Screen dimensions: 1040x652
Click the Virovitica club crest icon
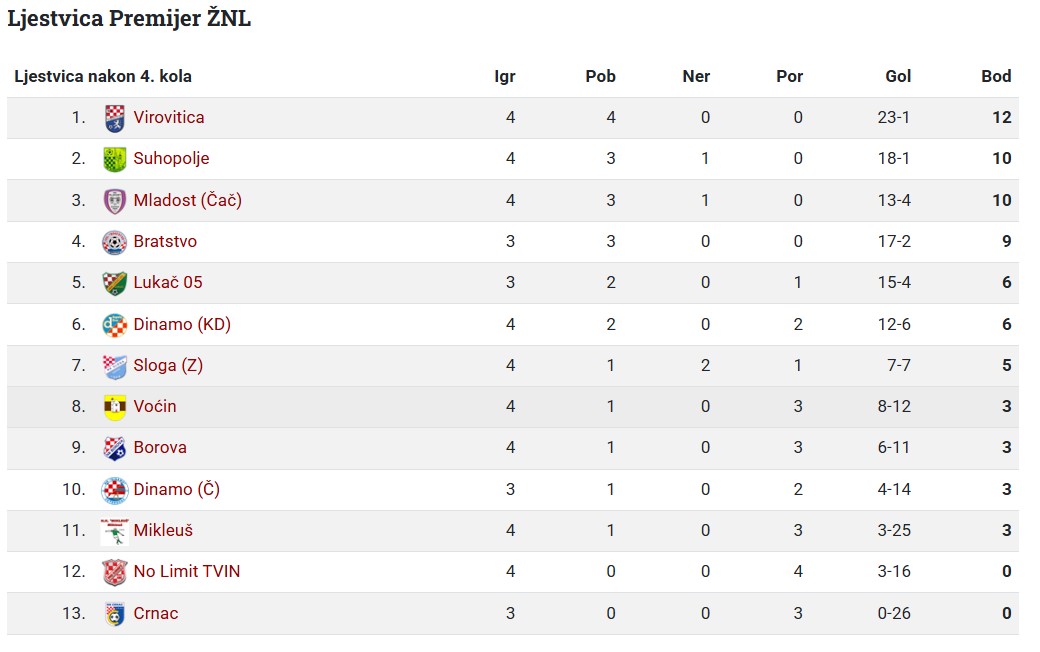coord(115,118)
